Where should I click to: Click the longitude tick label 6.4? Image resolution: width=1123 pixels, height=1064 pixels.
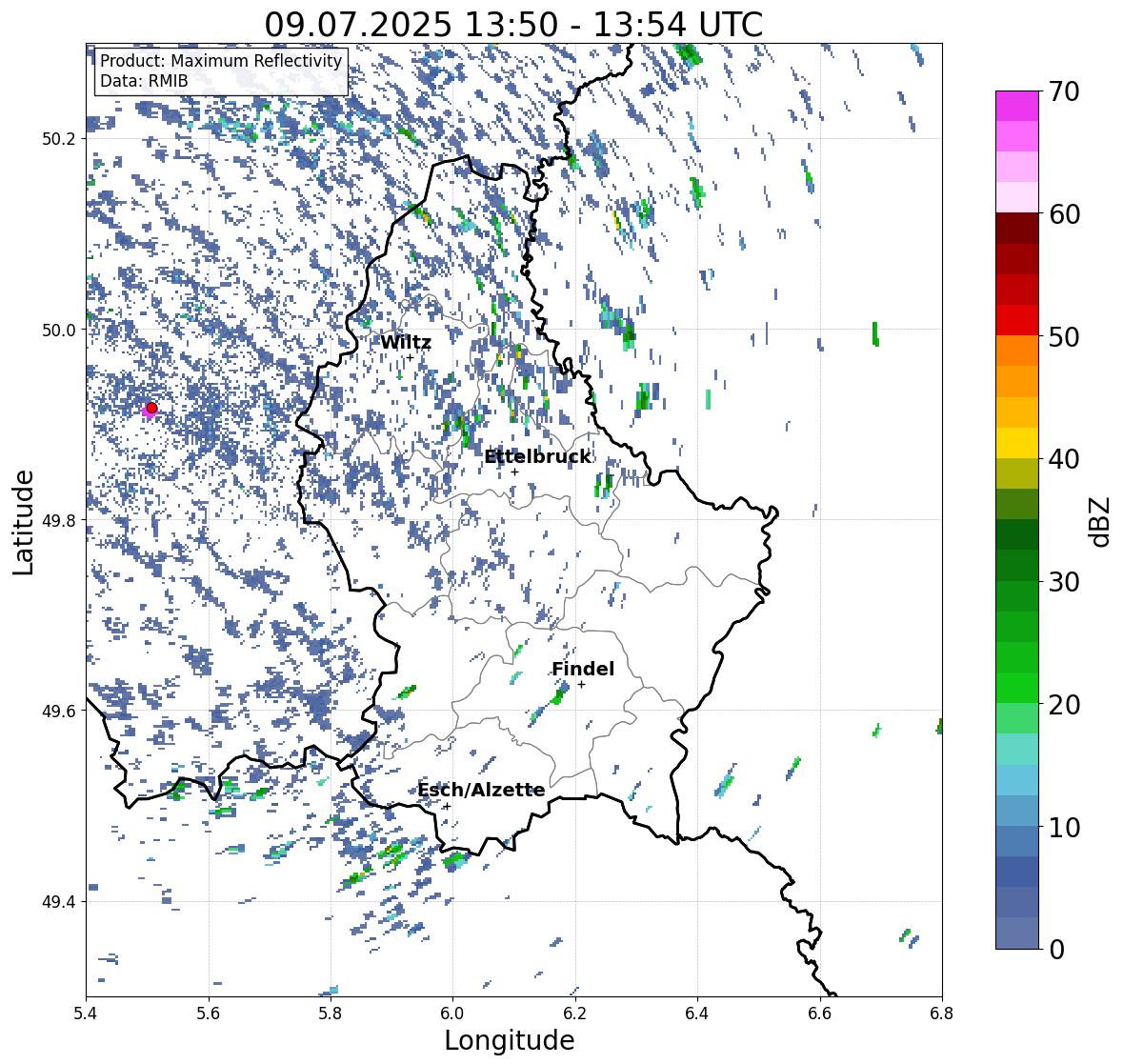[697, 1014]
